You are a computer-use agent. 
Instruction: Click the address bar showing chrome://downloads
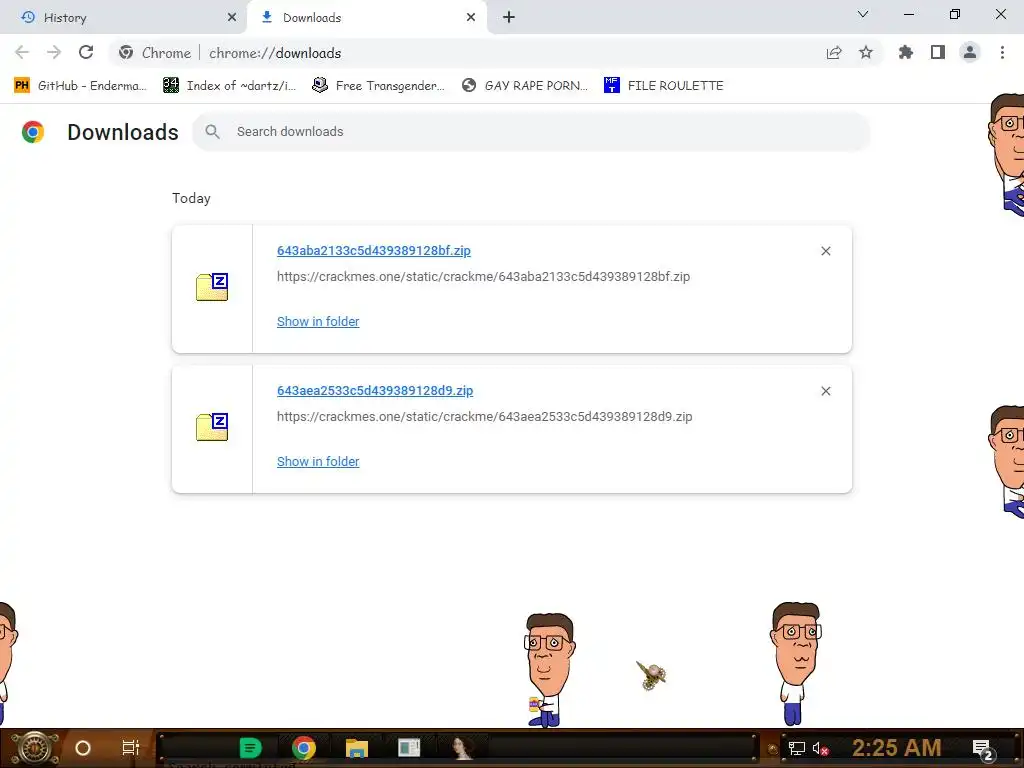pos(495,53)
